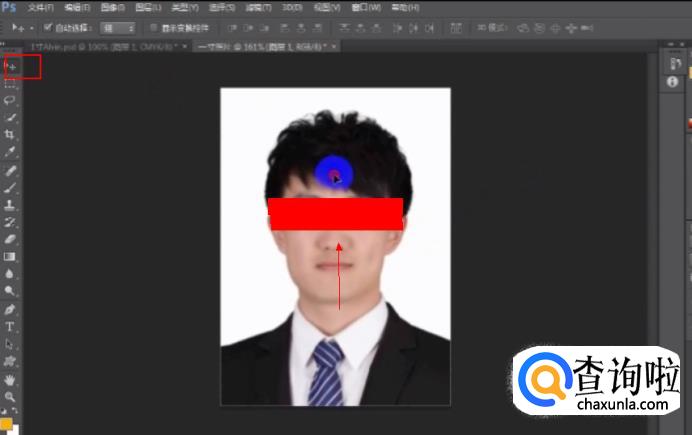692x435 pixels.
Task: Open the 图像(I) menu
Action: (113, 8)
